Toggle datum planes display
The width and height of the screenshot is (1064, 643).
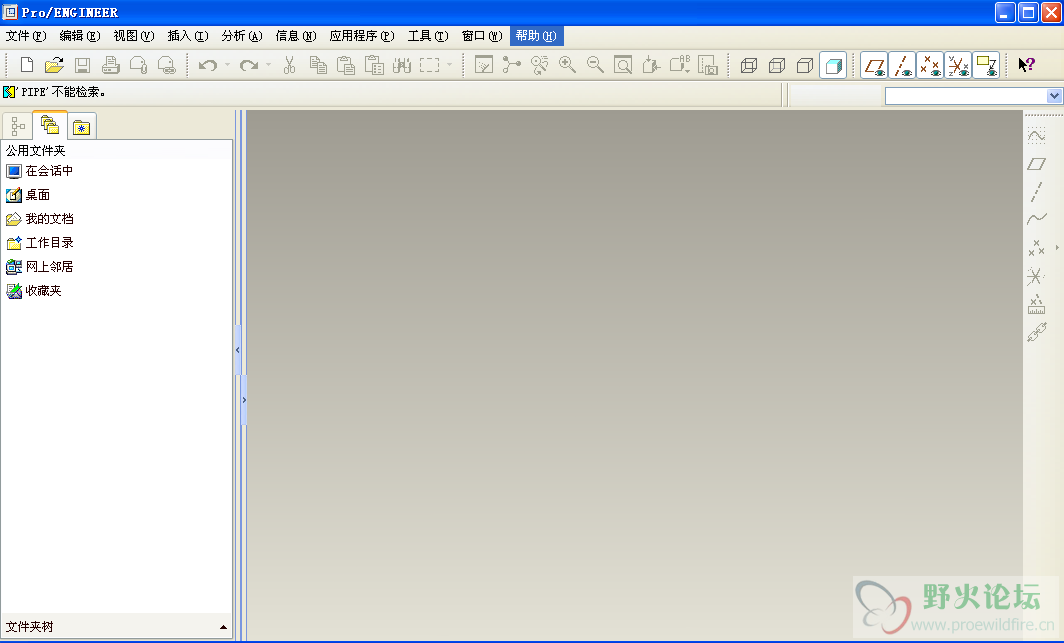click(x=875, y=65)
